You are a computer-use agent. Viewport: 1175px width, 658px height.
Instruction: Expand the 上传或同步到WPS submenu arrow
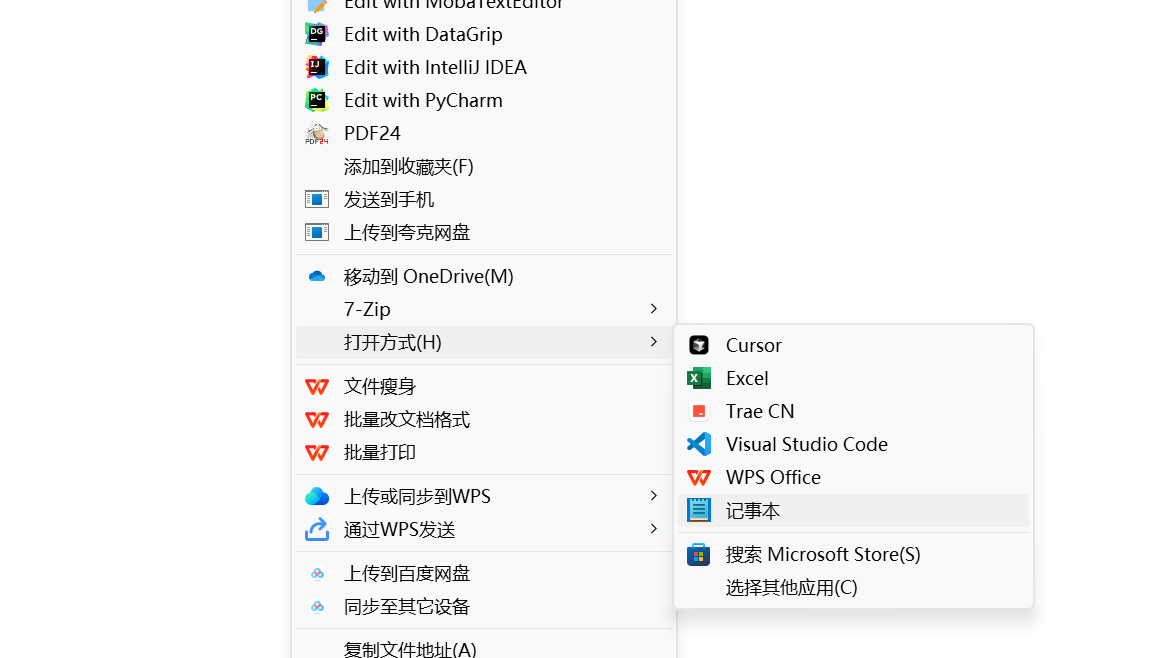[x=654, y=496]
